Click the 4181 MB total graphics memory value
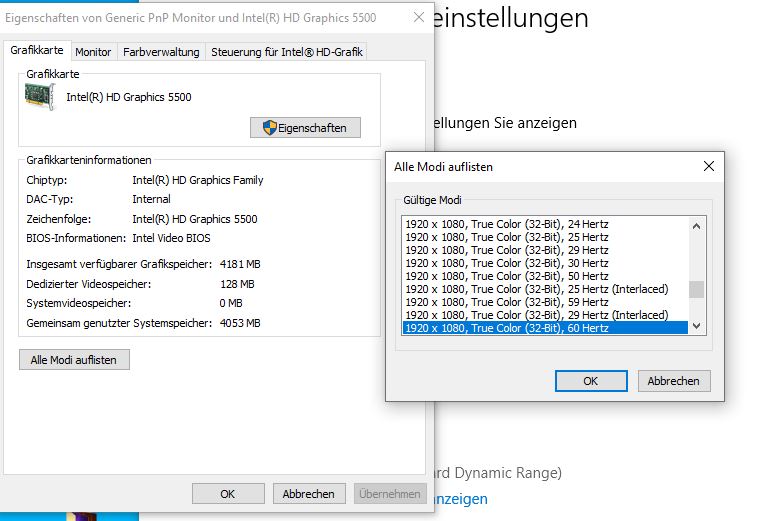This screenshot has width=765, height=521. pyautogui.click(x=240, y=264)
